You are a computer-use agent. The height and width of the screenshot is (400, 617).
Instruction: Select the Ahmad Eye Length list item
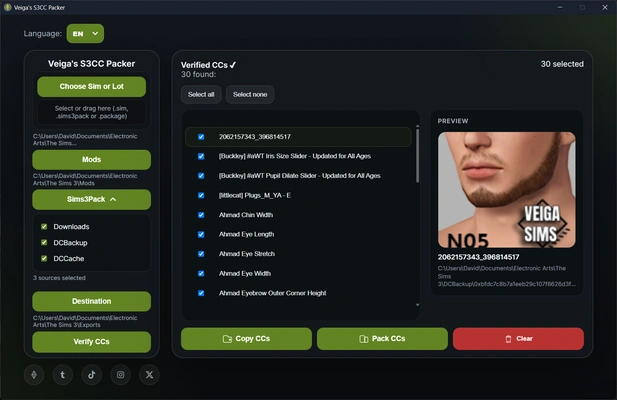[x=298, y=234]
